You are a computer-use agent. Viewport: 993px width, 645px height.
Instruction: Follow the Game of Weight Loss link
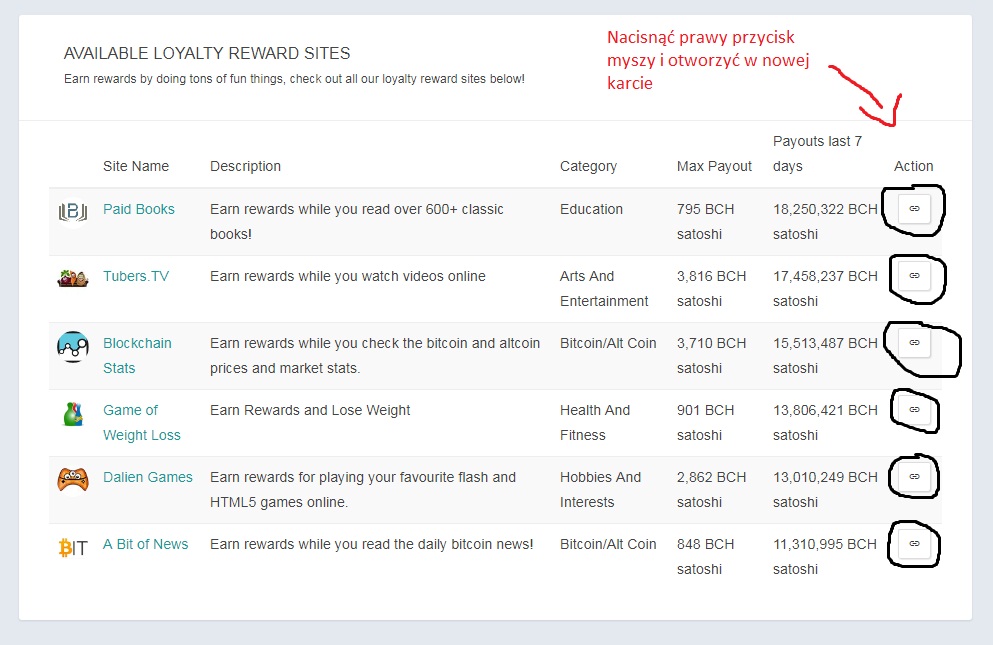pyautogui.click(x=142, y=423)
